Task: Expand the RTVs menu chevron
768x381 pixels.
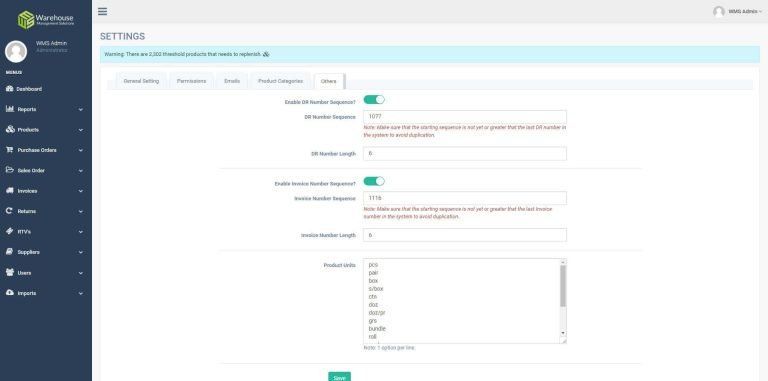Action: (81, 232)
